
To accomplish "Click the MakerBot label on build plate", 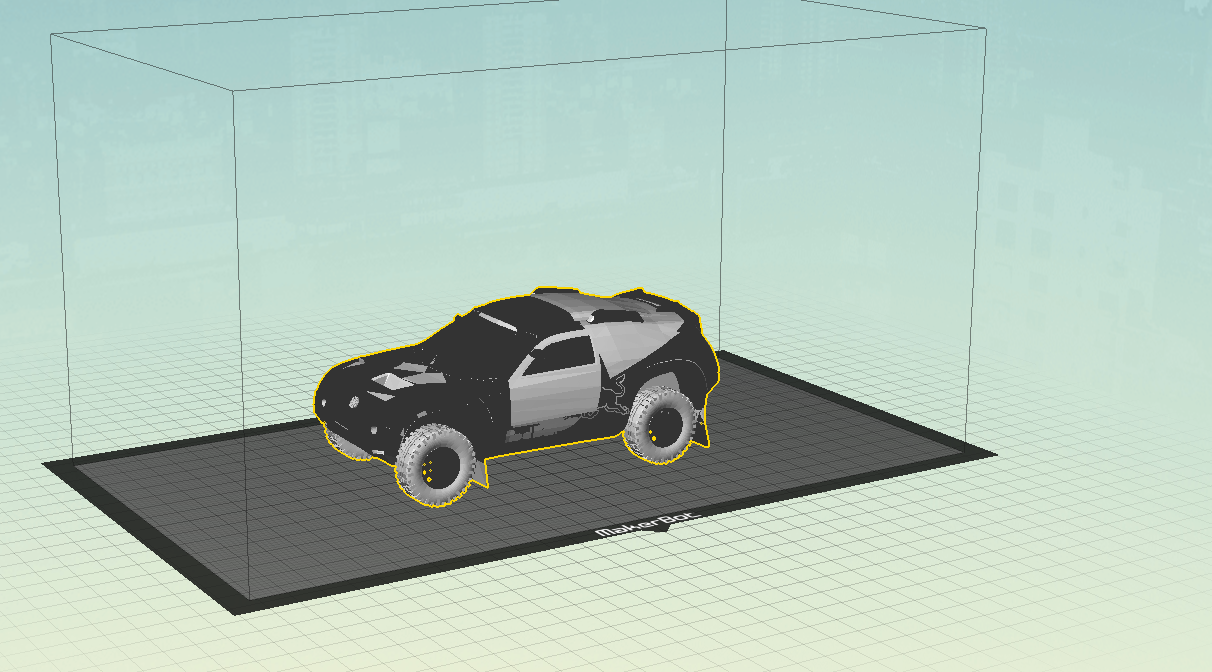I will coord(649,525).
